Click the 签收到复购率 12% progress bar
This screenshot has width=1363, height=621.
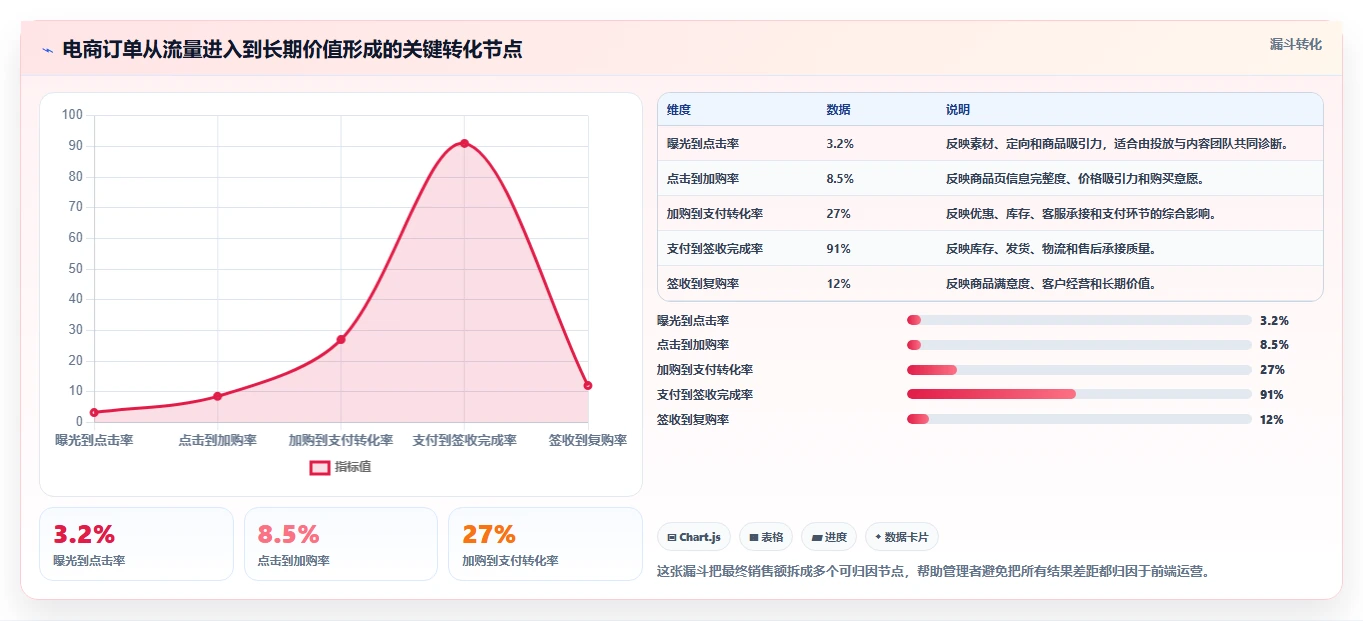[1079, 419]
